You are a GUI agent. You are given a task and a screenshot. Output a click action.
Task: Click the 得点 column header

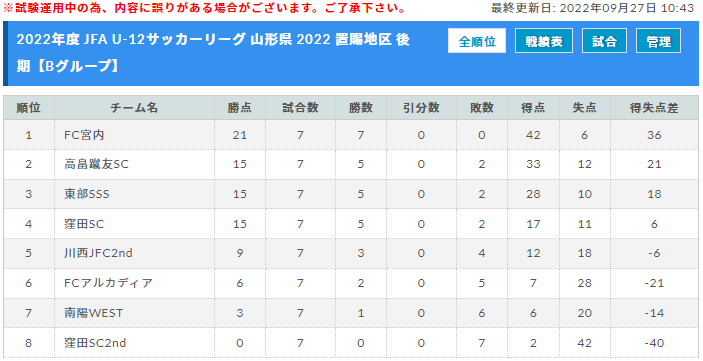[x=533, y=108]
